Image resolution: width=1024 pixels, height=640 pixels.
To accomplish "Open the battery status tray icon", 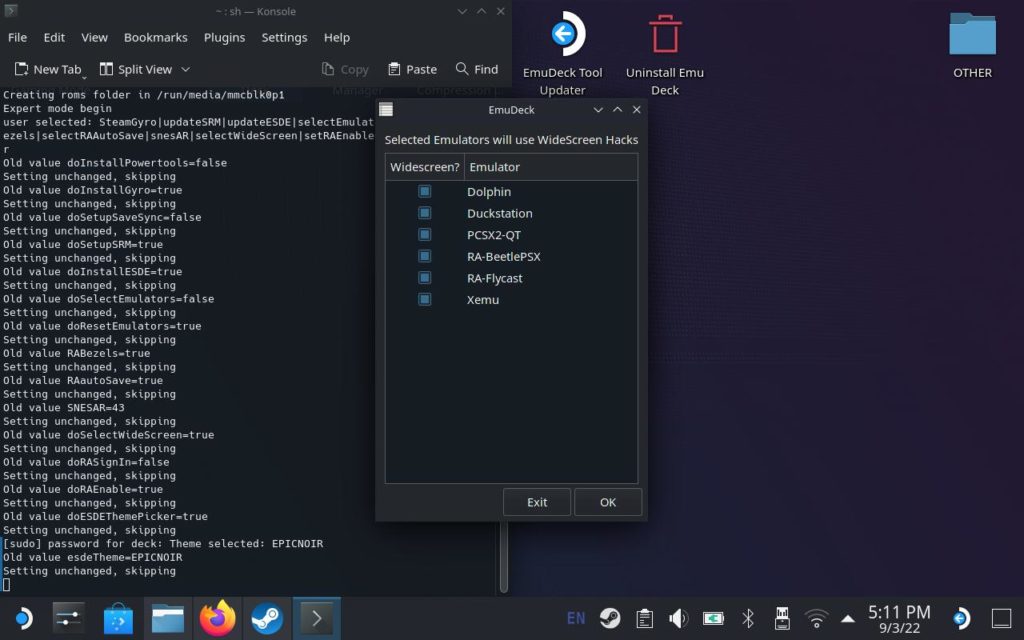I will coord(713,618).
